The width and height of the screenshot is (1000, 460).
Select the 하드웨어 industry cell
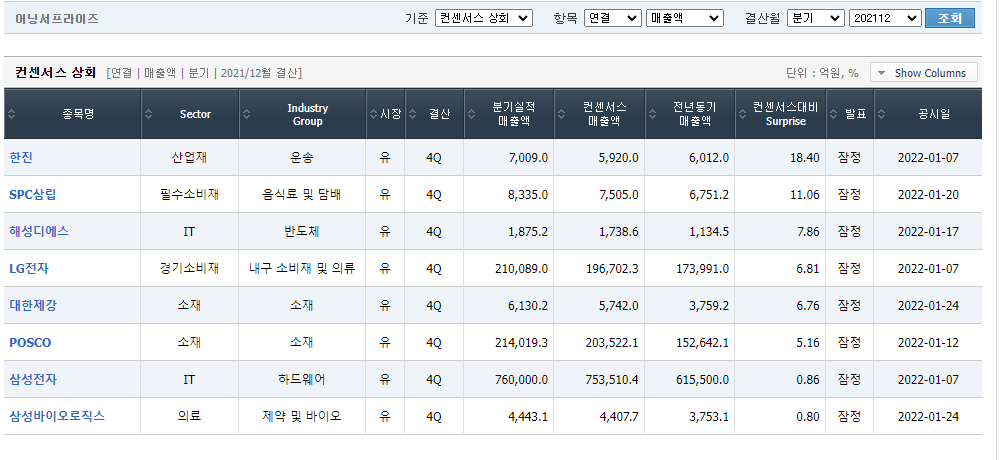[302, 380]
